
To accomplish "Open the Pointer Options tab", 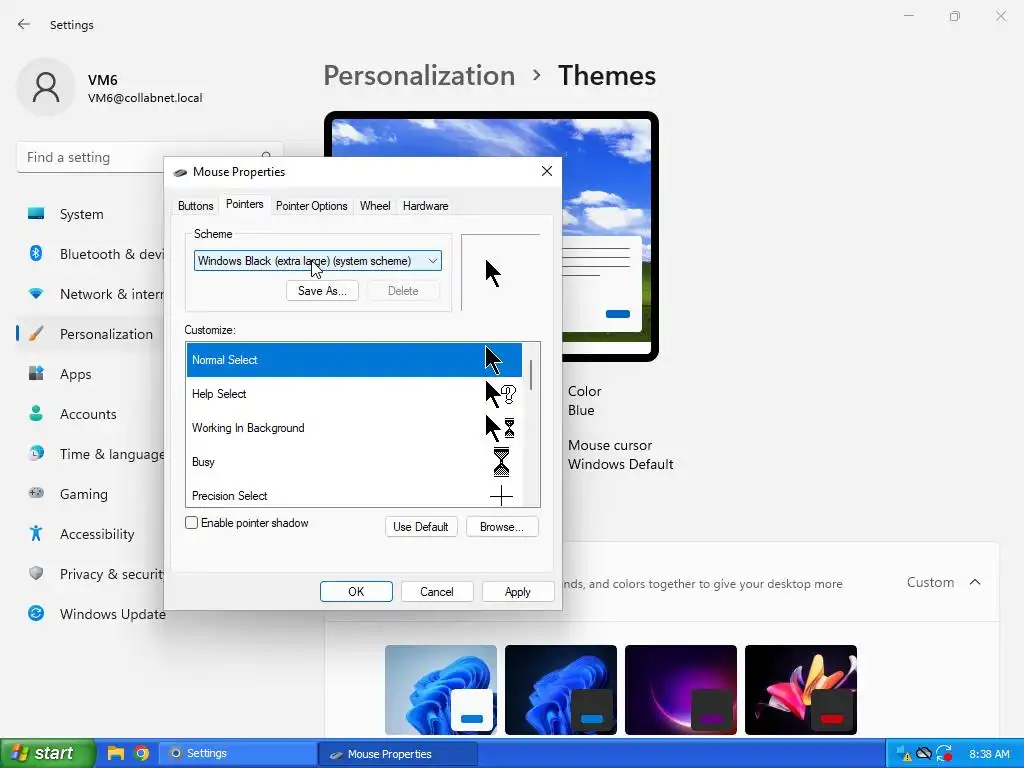I will click(312, 206).
